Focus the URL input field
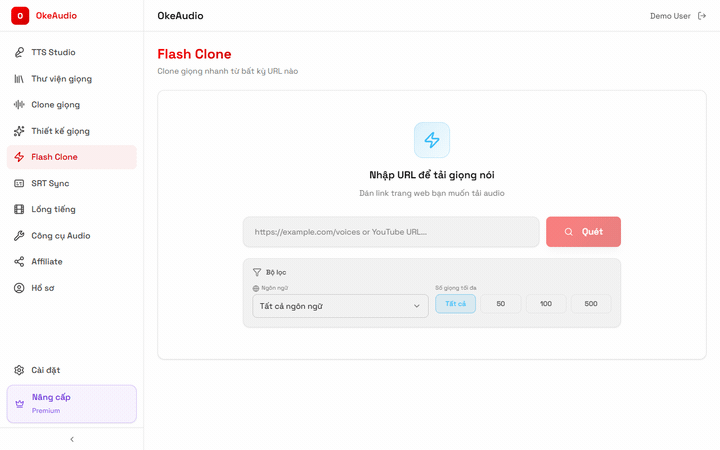Image resolution: width=720 pixels, height=450 pixels. pos(390,232)
